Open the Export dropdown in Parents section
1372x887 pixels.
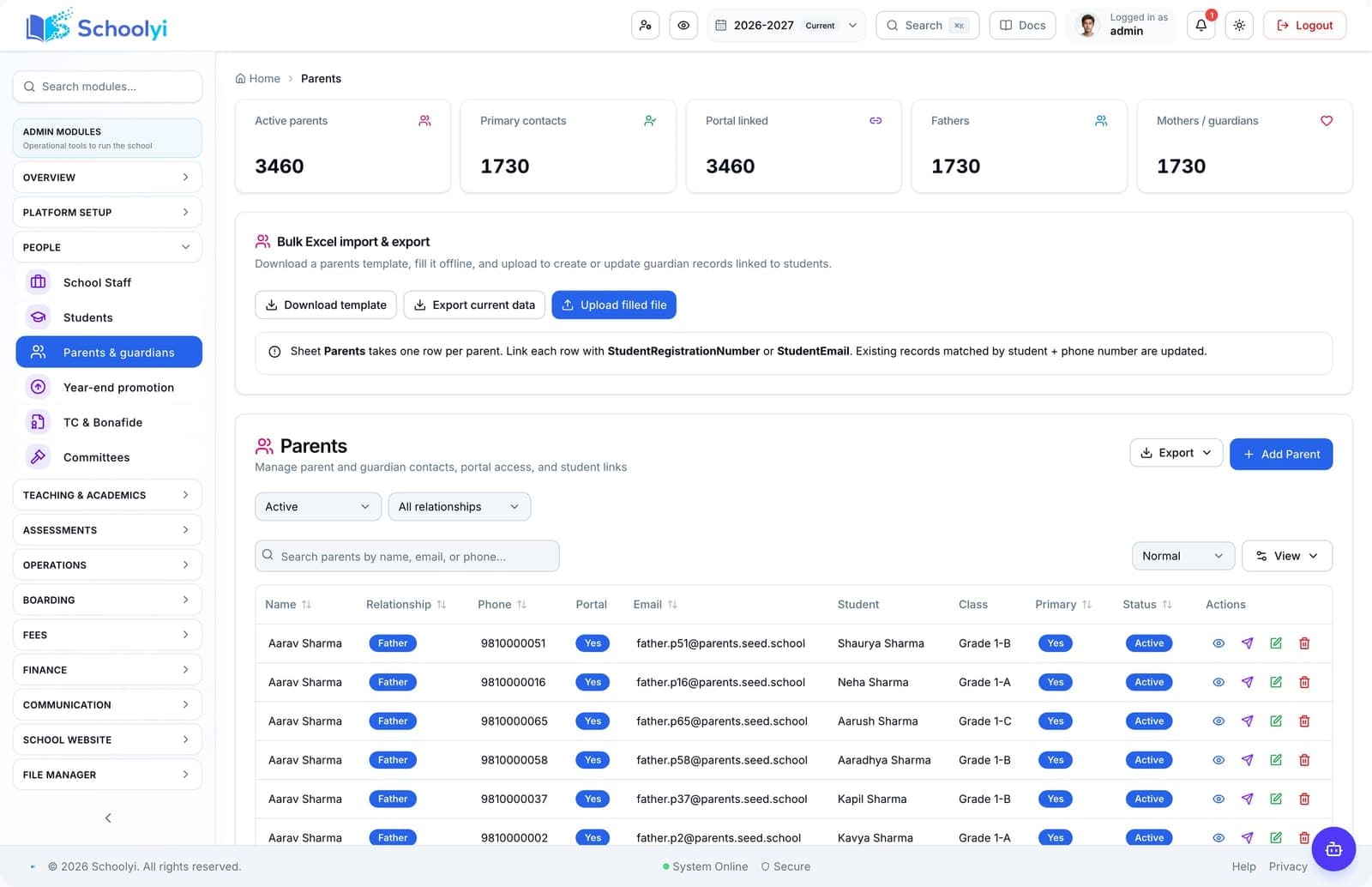tap(1176, 453)
